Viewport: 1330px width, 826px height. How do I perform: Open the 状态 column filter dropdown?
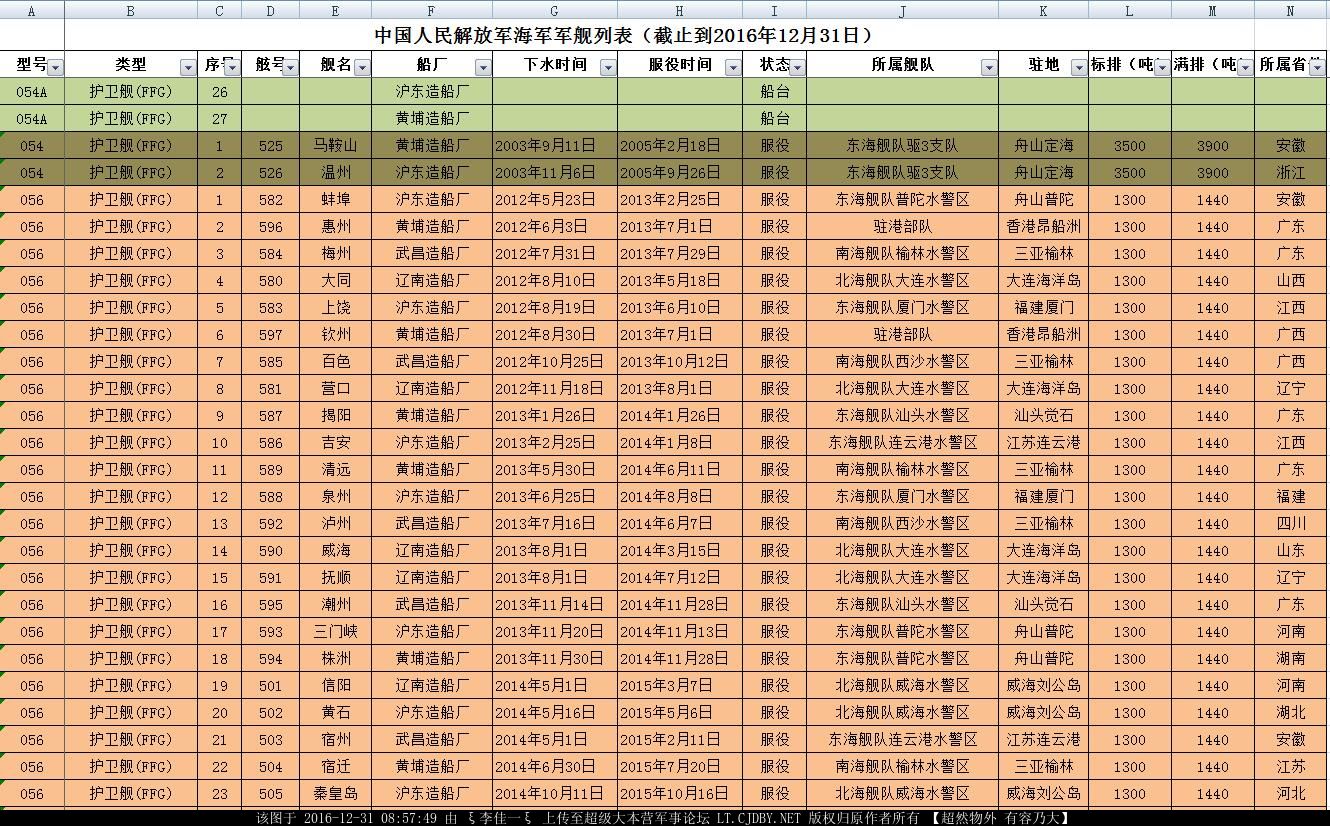tap(797, 68)
